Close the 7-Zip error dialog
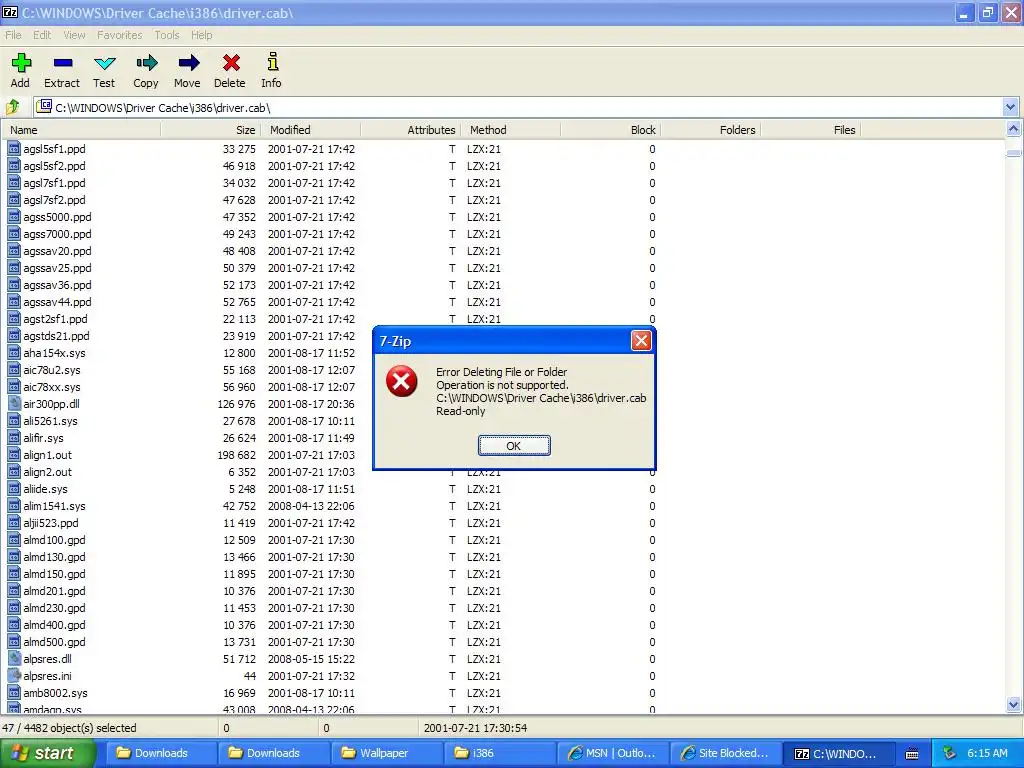The height and width of the screenshot is (768, 1024). coord(641,340)
